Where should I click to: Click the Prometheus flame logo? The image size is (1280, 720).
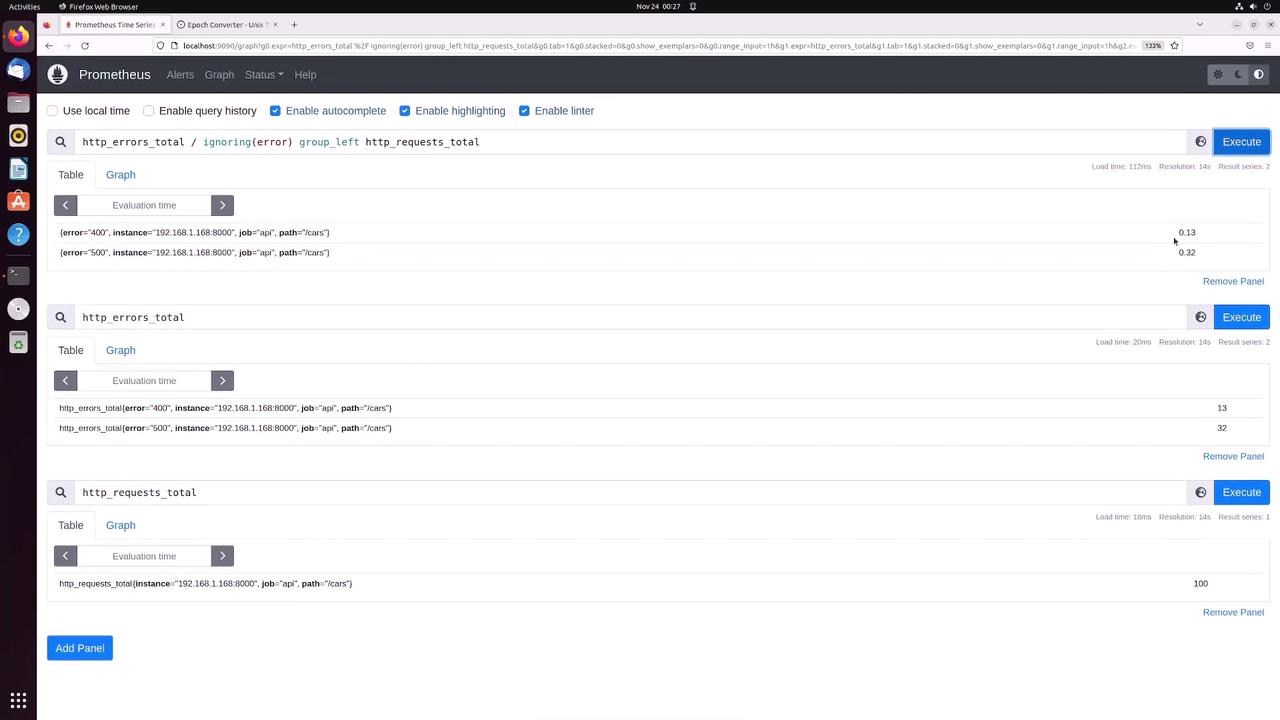58,74
